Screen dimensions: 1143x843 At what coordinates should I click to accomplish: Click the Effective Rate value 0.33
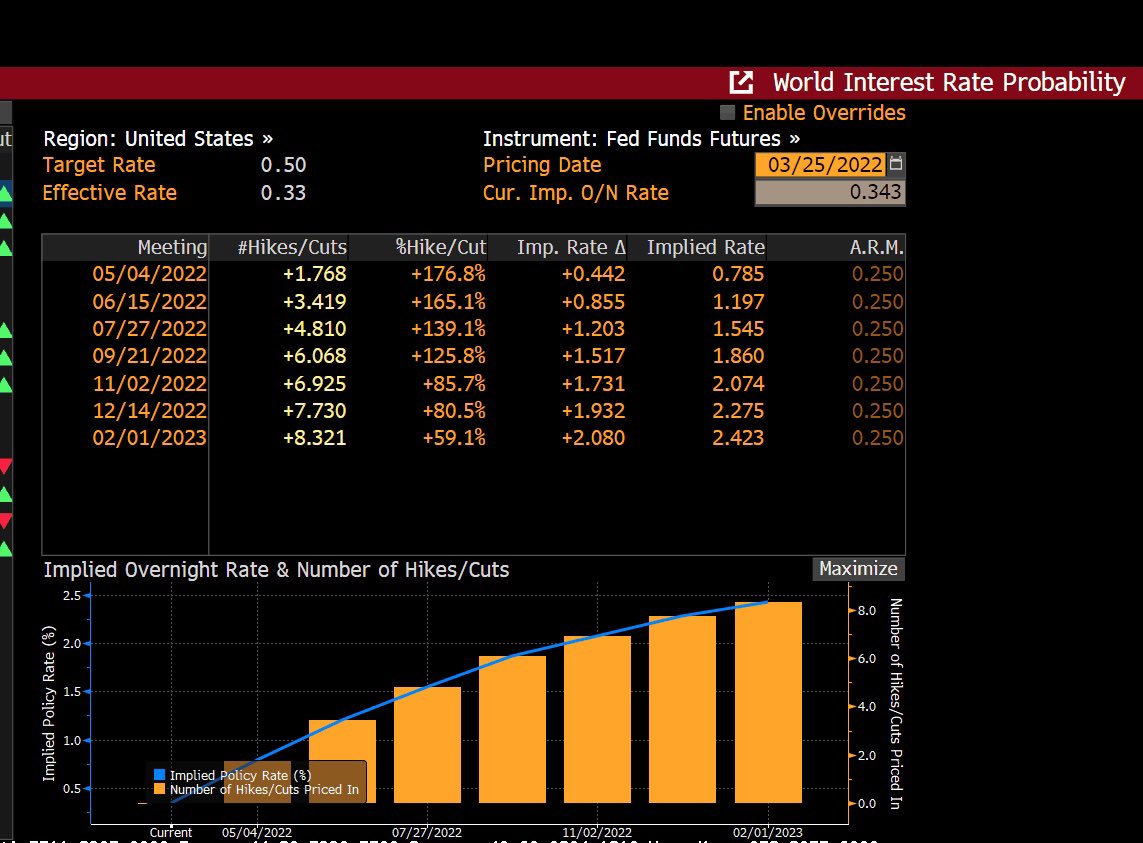(284, 193)
